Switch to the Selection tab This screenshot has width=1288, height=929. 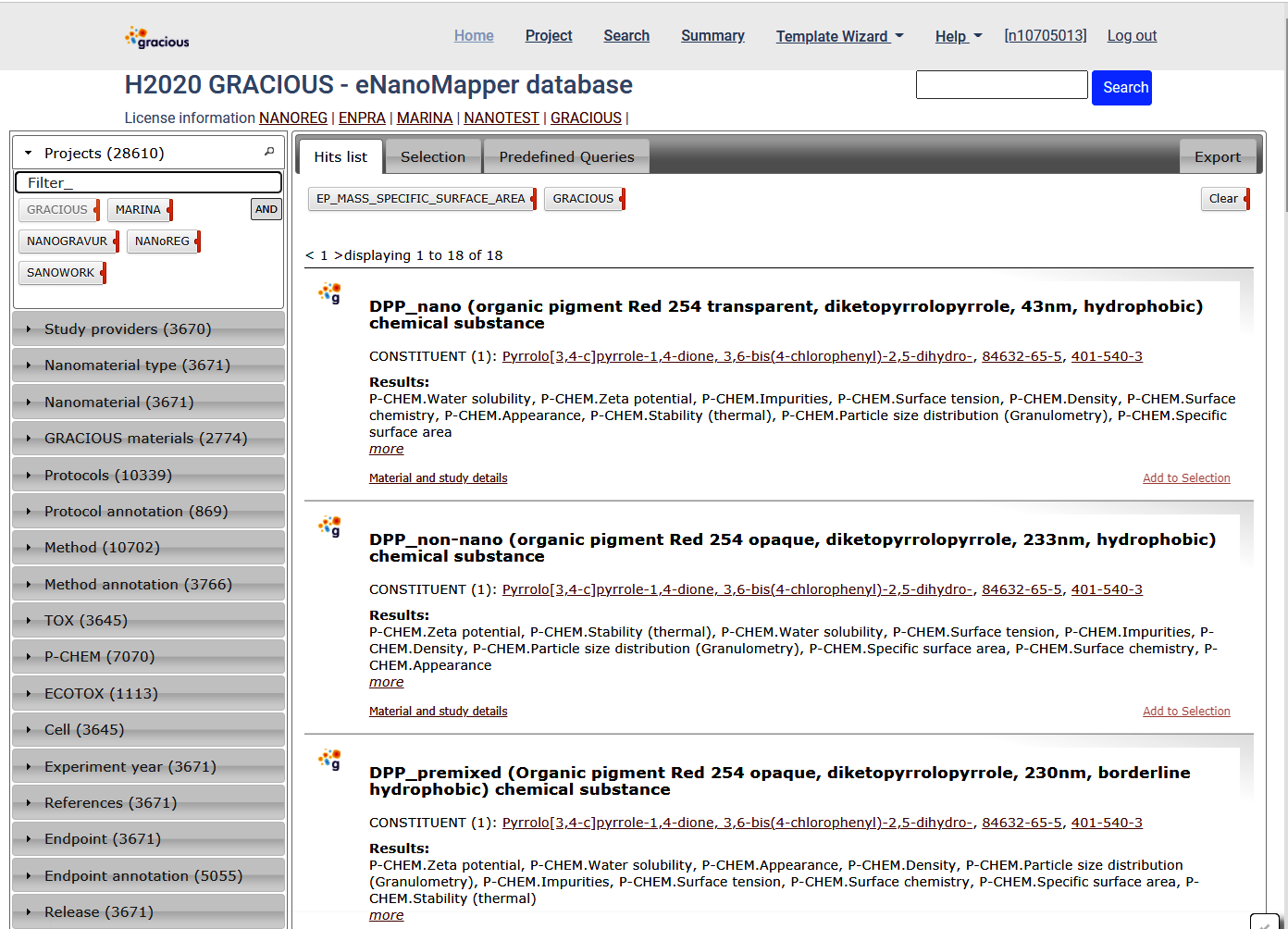pos(432,157)
